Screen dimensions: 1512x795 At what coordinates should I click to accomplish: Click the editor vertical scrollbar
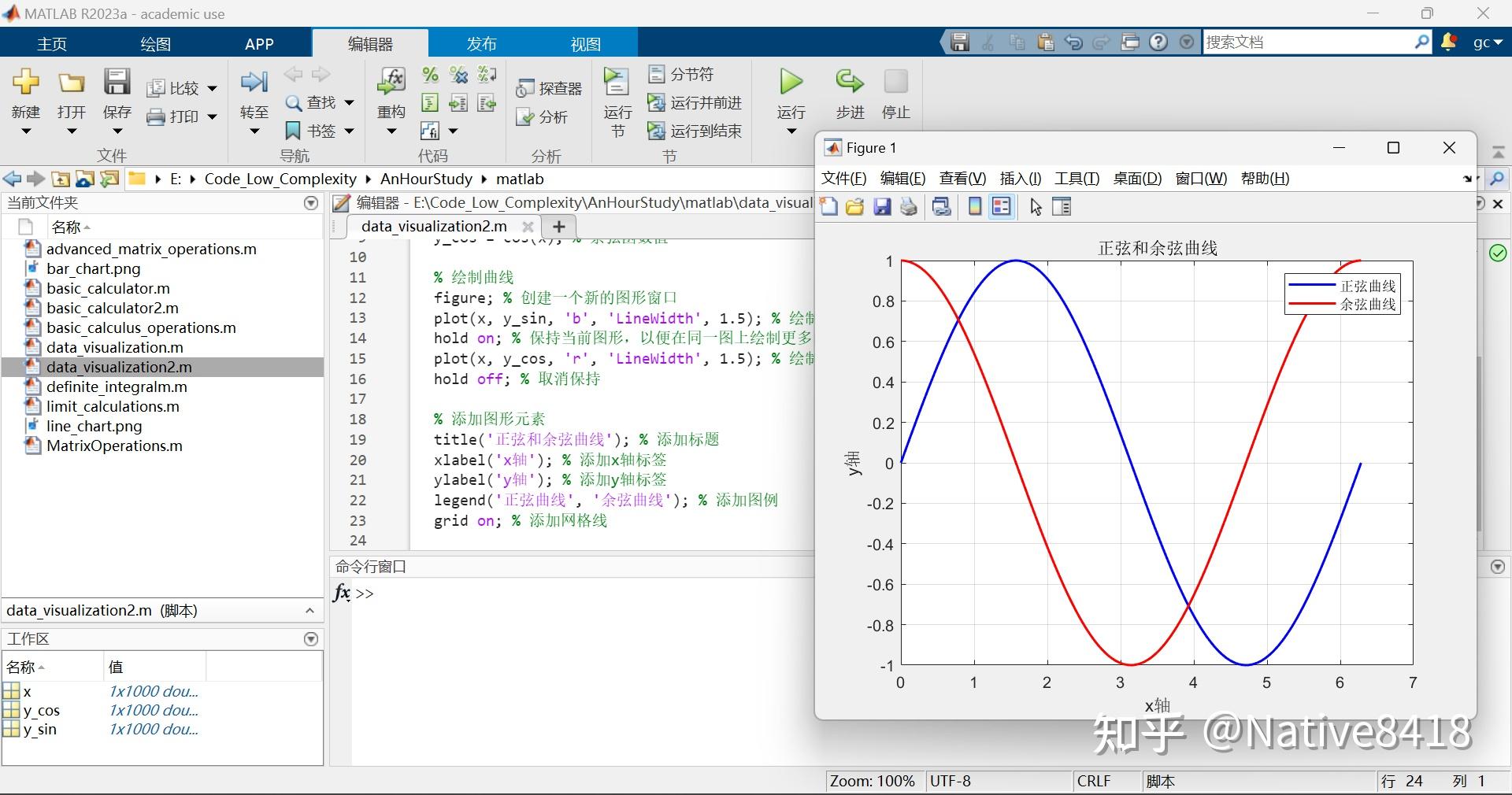[x=1479, y=445]
